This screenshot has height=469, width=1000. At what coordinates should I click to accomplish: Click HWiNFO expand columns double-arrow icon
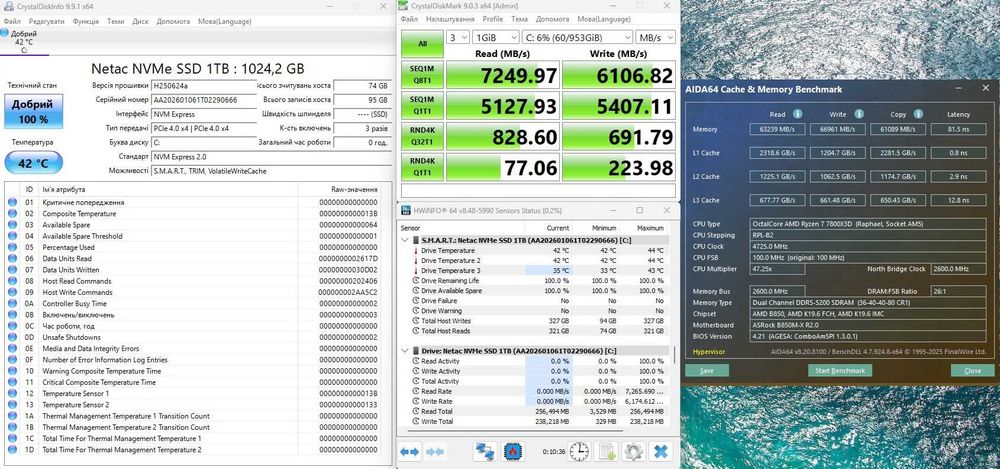pyautogui.click(x=409, y=452)
